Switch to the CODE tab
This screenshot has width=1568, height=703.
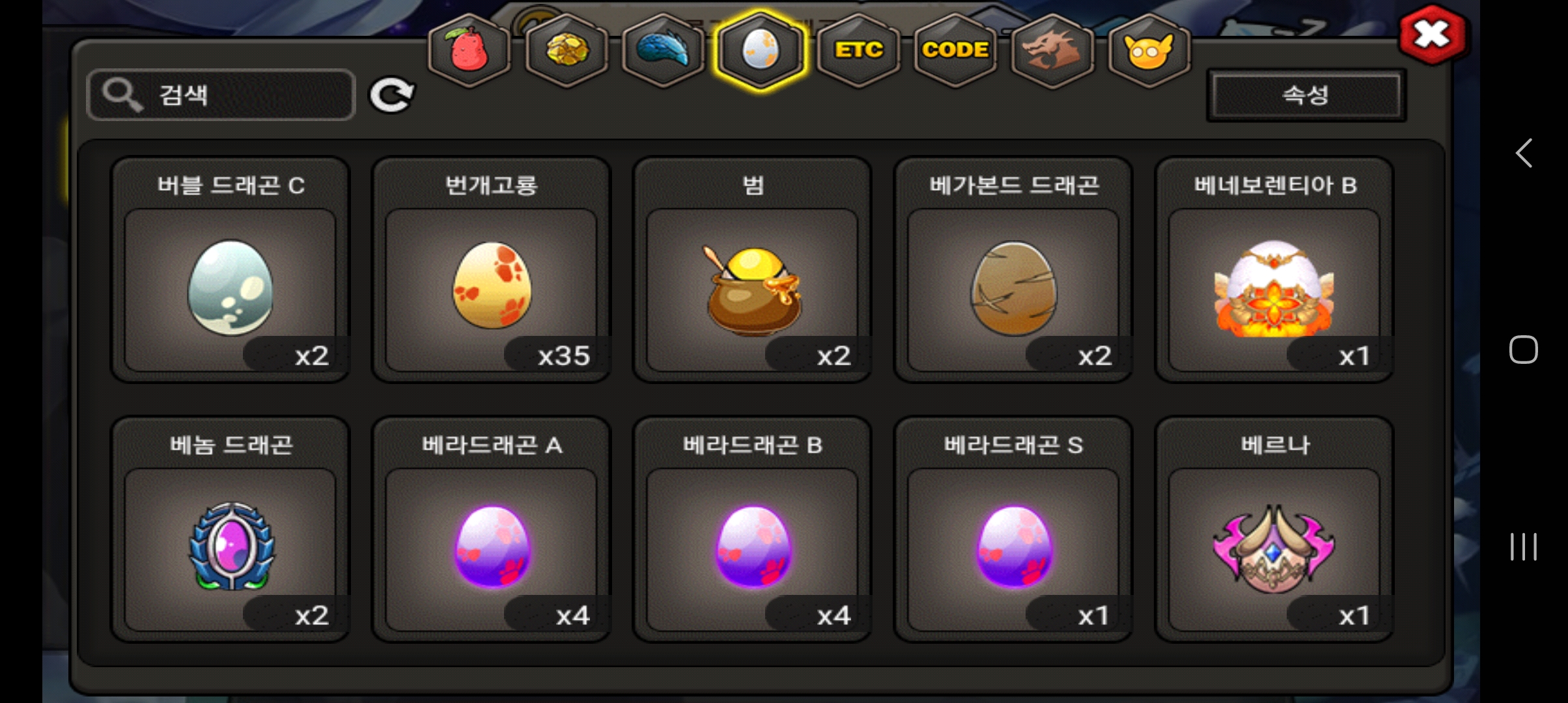pyautogui.click(x=955, y=50)
